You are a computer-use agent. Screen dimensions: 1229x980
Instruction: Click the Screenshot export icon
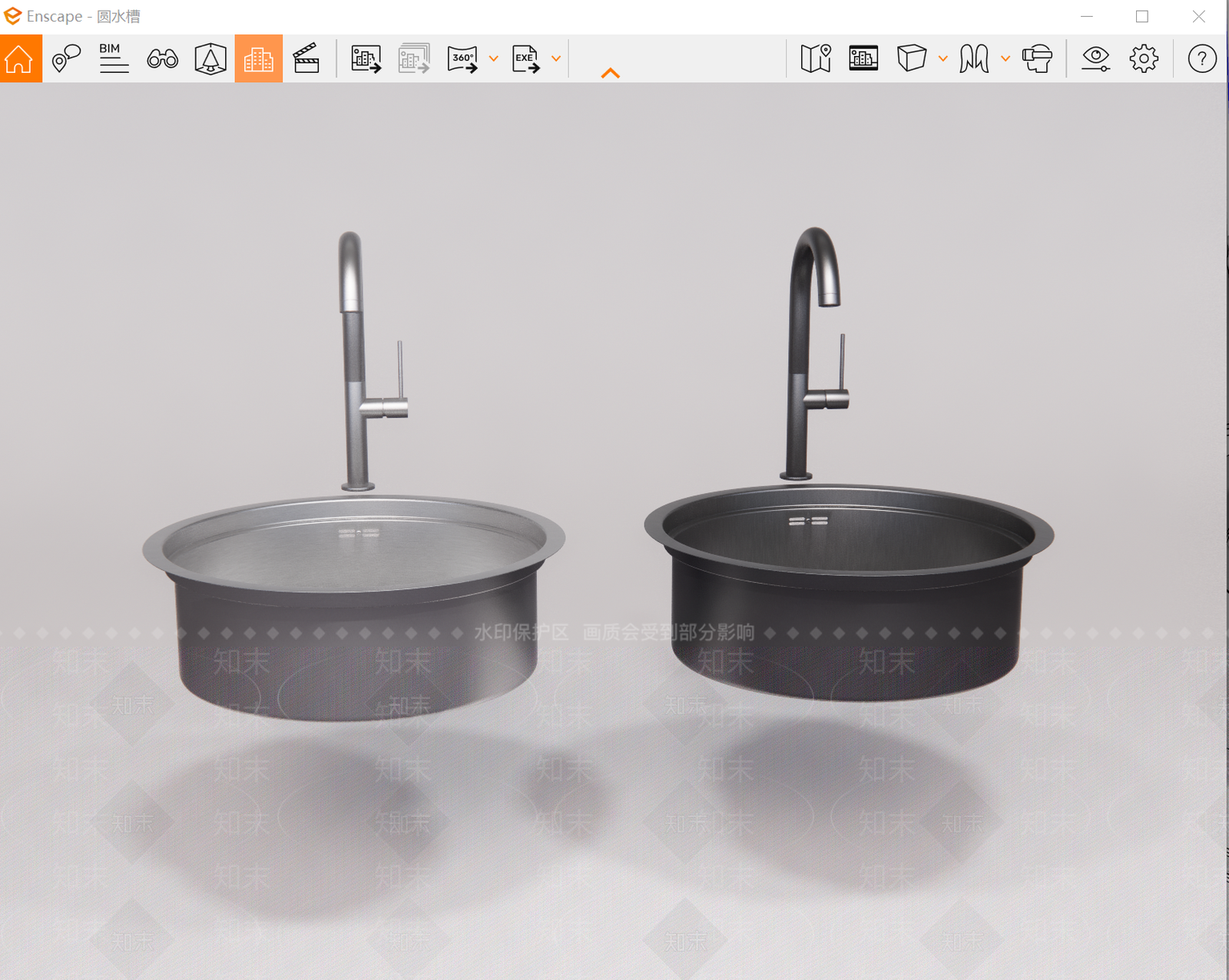click(366, 58)
